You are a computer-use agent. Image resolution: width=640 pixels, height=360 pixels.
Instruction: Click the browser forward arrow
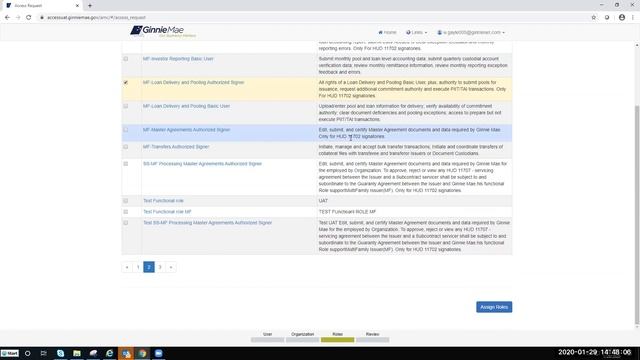[18, 18]
